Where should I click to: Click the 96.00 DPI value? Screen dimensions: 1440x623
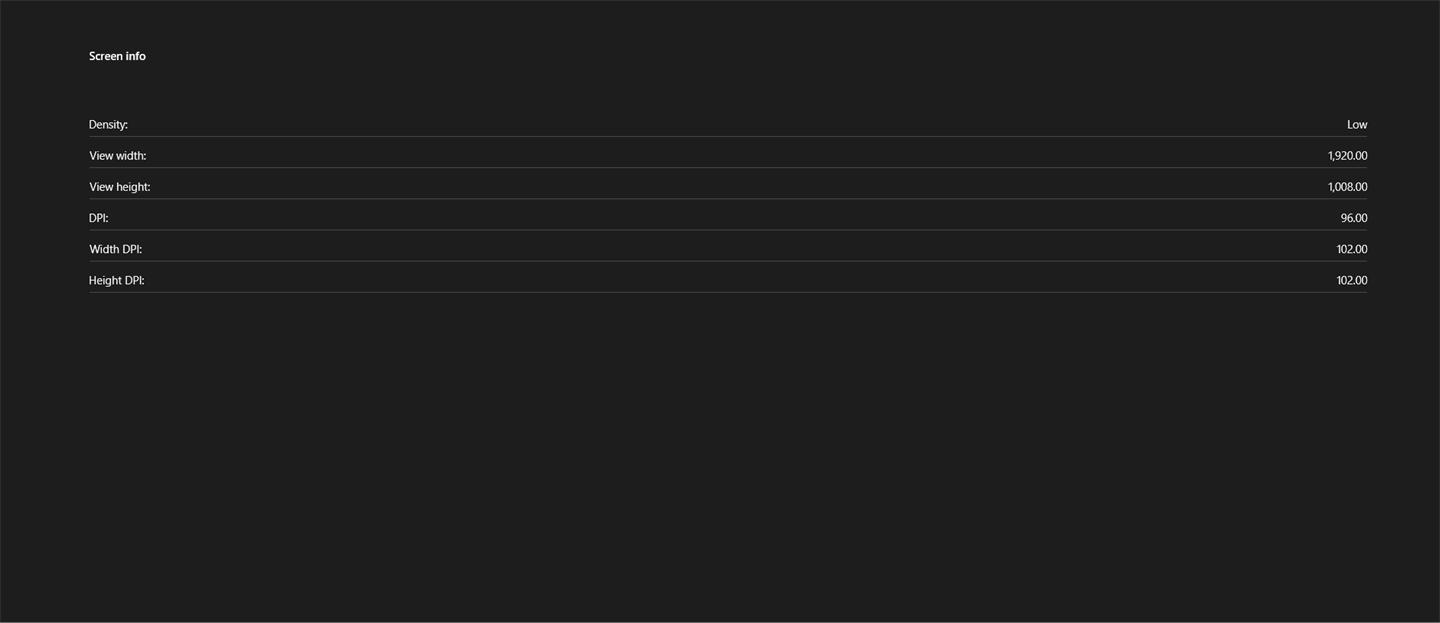click(1354, 218)
